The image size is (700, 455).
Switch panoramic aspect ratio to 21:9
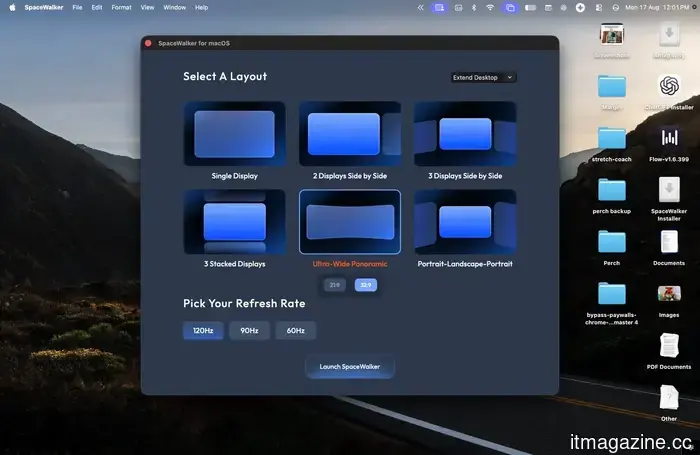click(334, 285)
